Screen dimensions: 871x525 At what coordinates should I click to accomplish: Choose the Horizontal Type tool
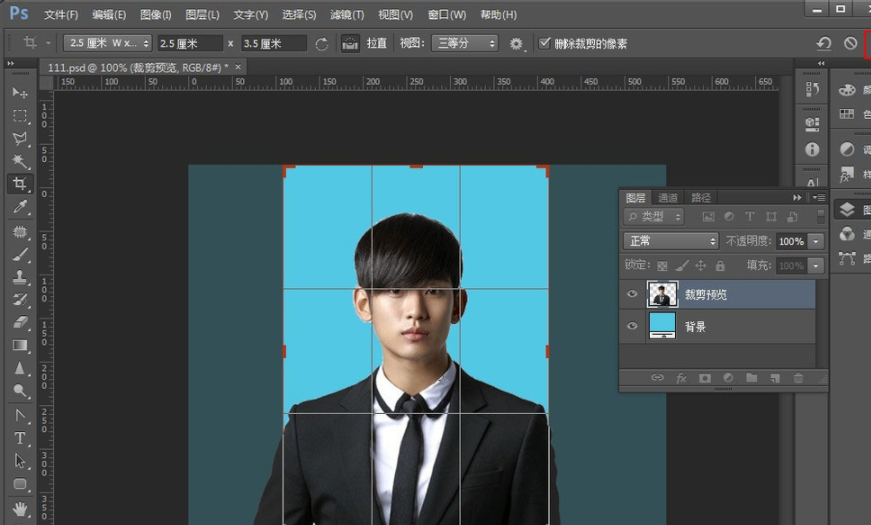click(x=19, y=438)
